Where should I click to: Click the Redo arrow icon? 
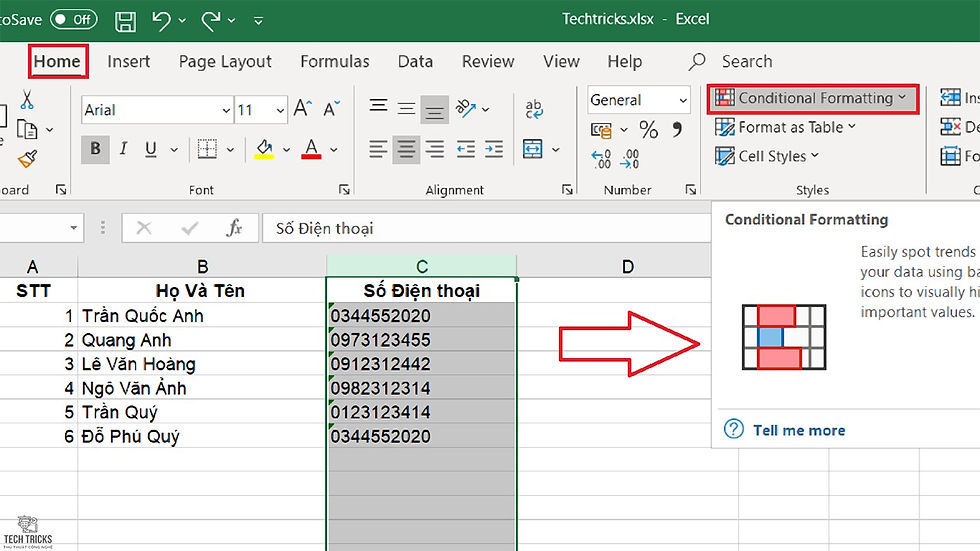point(211,21)
